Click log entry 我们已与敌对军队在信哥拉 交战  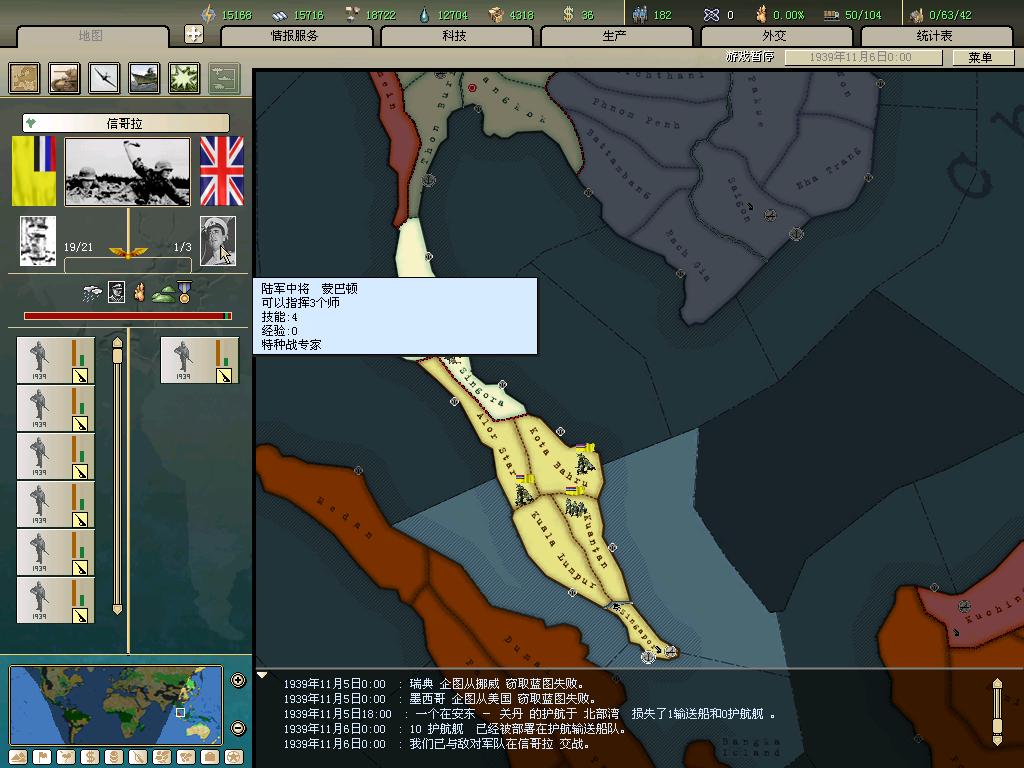pyautogui.click(x=500, y=744)
